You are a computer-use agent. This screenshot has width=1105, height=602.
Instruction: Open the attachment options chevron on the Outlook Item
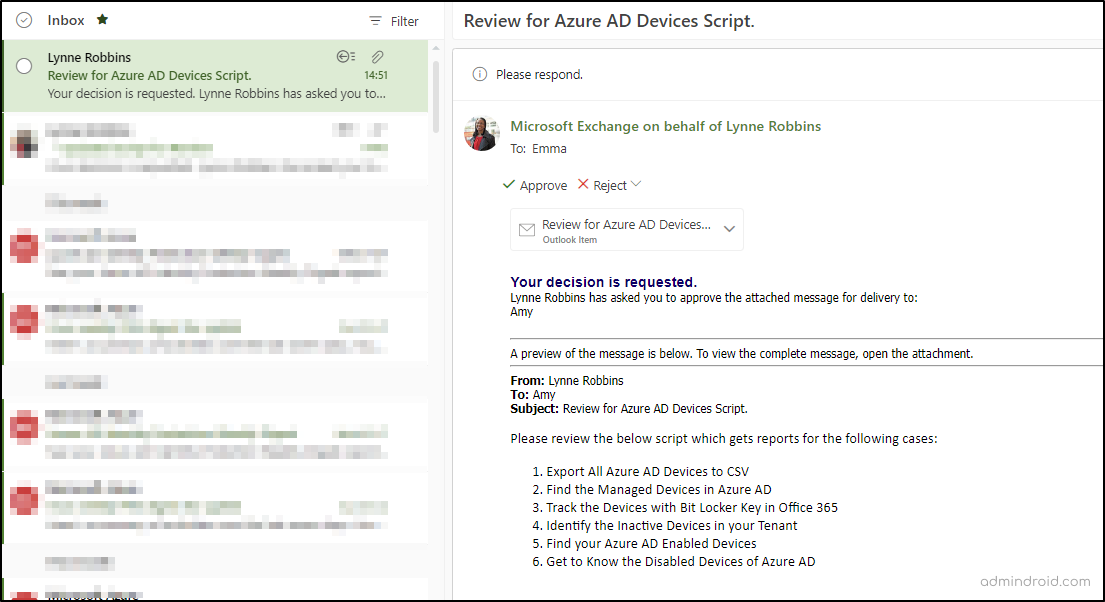click(x=729, y=229)
